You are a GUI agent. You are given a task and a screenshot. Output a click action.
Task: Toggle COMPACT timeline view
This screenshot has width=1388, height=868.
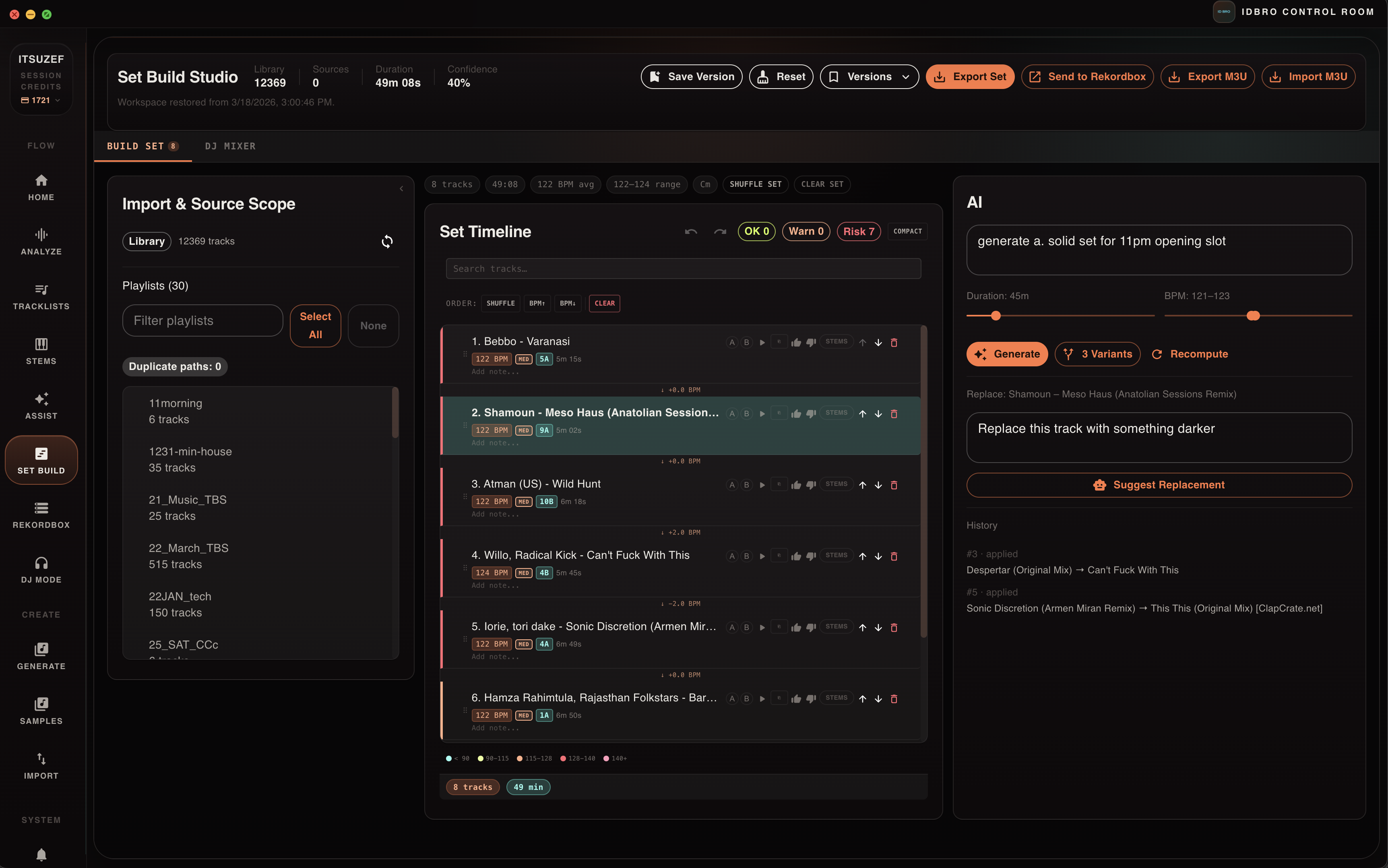point(907,231)
